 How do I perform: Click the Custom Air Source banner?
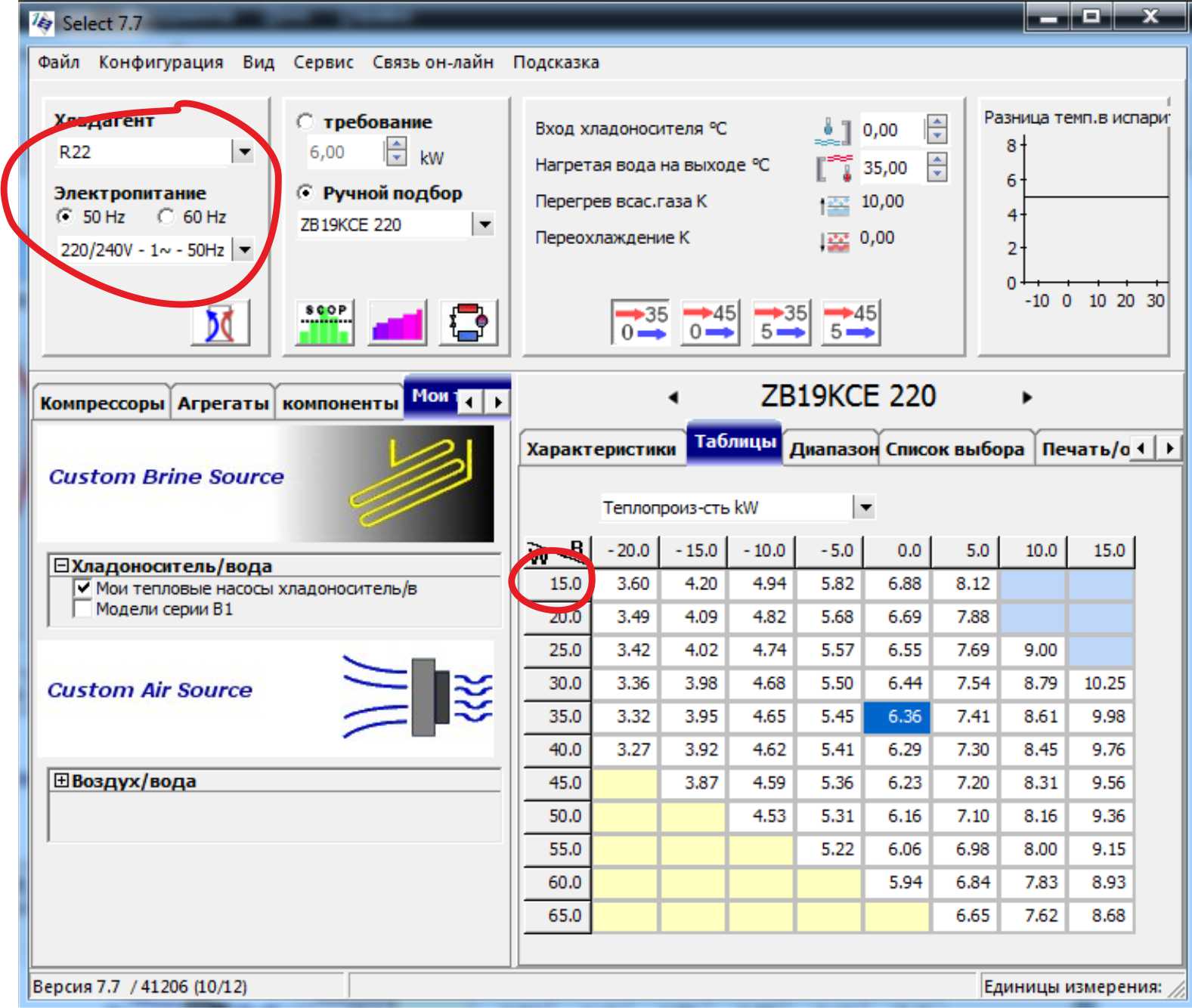pyautogui.click(x=265, y=697)
